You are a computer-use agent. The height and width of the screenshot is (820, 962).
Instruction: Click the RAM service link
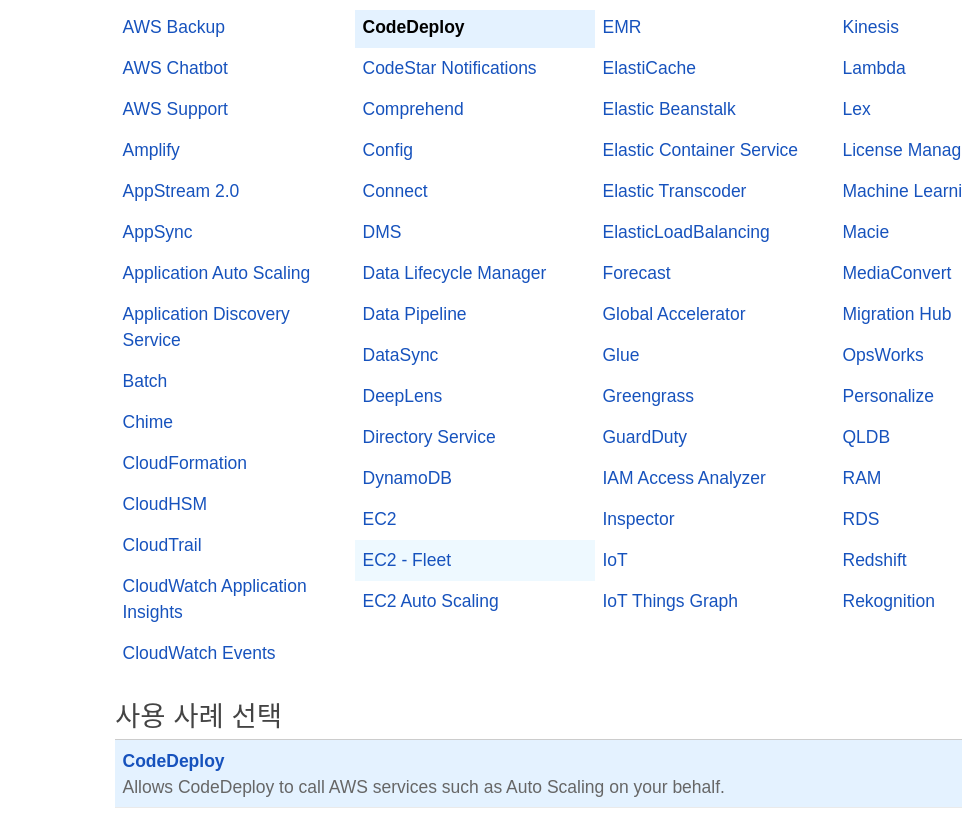862,478
